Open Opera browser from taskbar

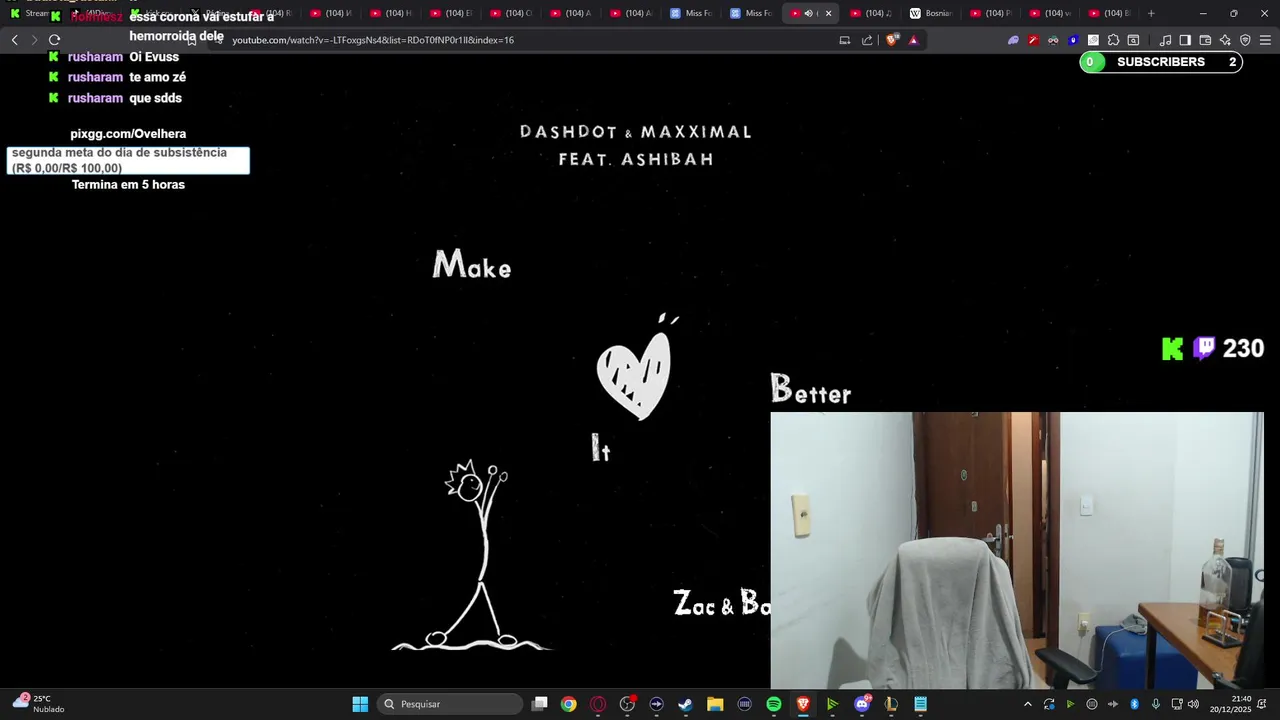click(598, 704)
